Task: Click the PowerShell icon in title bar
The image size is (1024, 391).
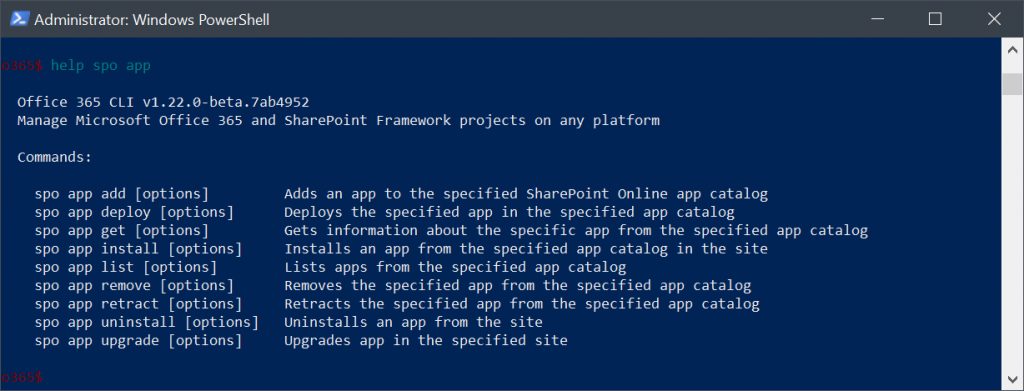Action: [18, 19]
